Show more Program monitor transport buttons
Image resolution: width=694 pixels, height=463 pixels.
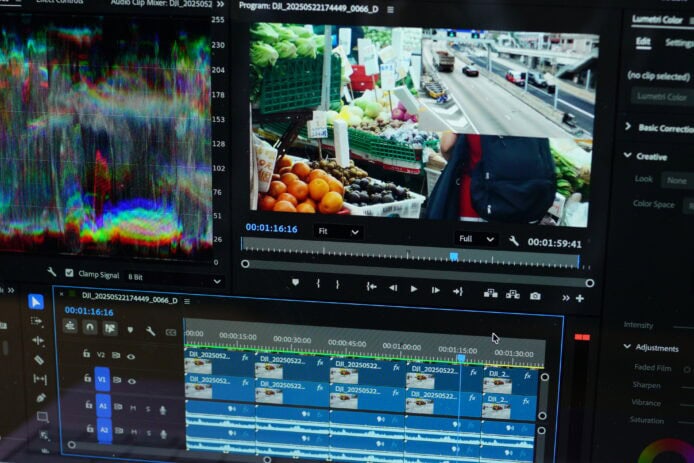pyautogui.click(x=566, y=298)
